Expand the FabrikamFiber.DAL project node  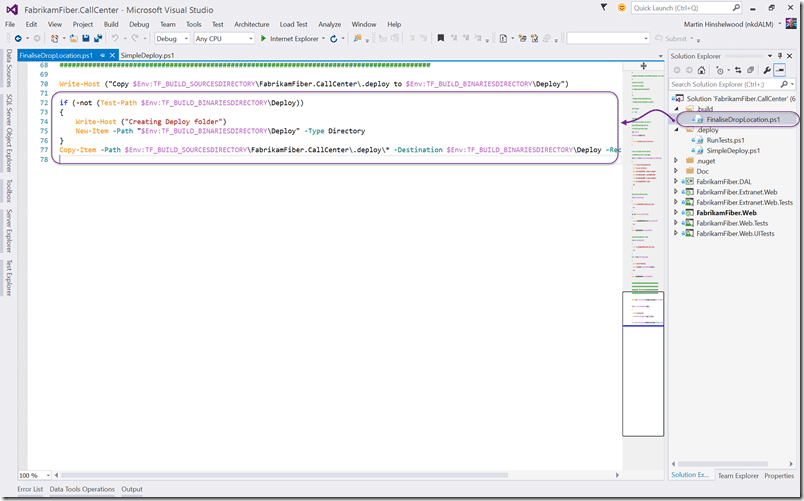tap(676, 181)
